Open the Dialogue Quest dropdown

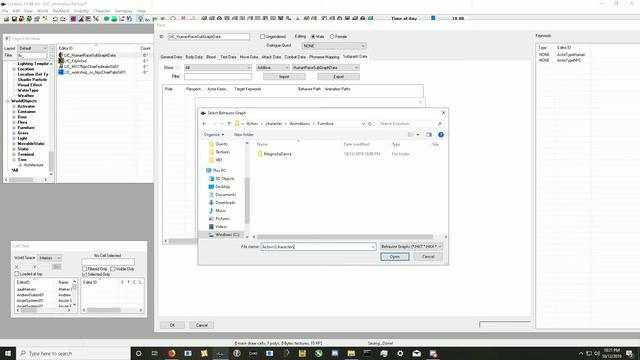coord(333,46)
